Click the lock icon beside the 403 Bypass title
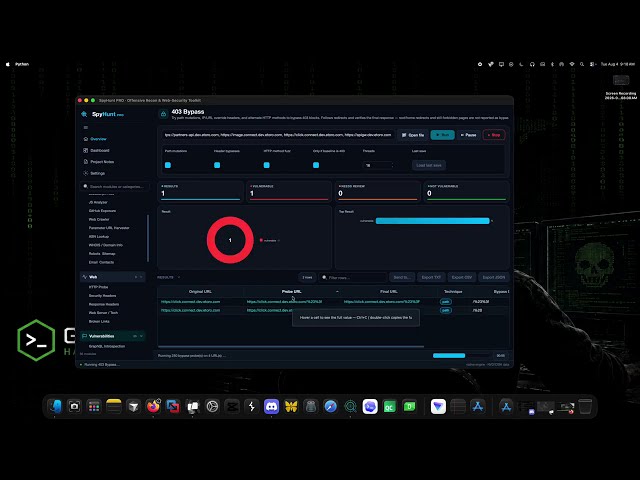Image resolution: width=640 pixels, height=480 pixels. pos(163,114)
